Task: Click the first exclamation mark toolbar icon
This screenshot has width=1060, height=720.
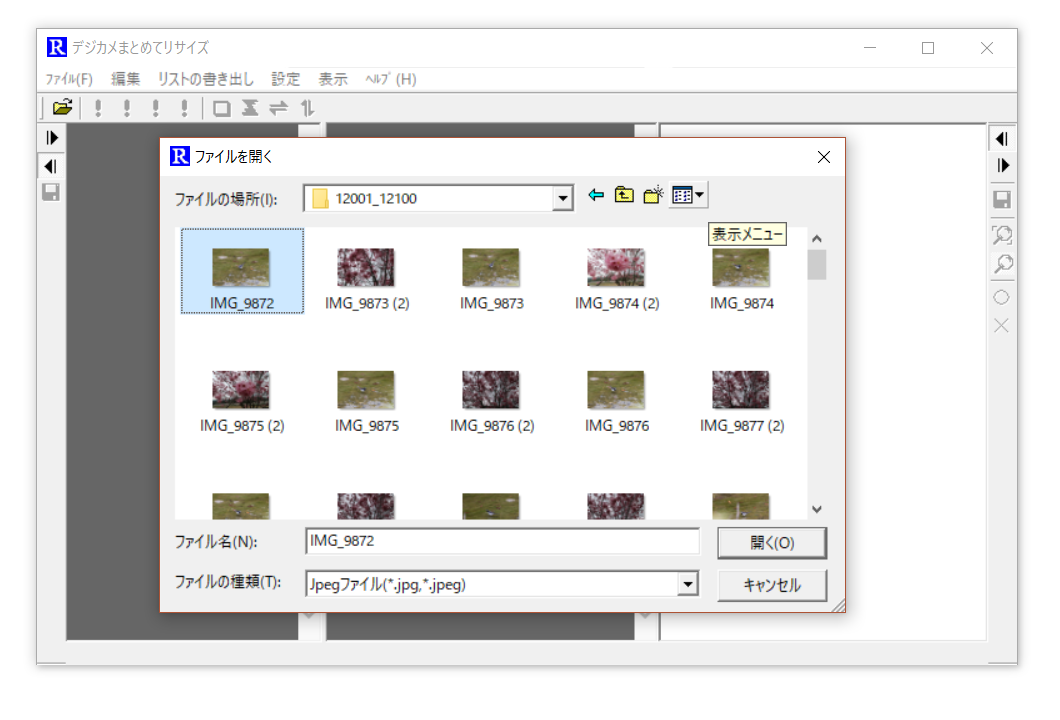Action: click(99, 108)
